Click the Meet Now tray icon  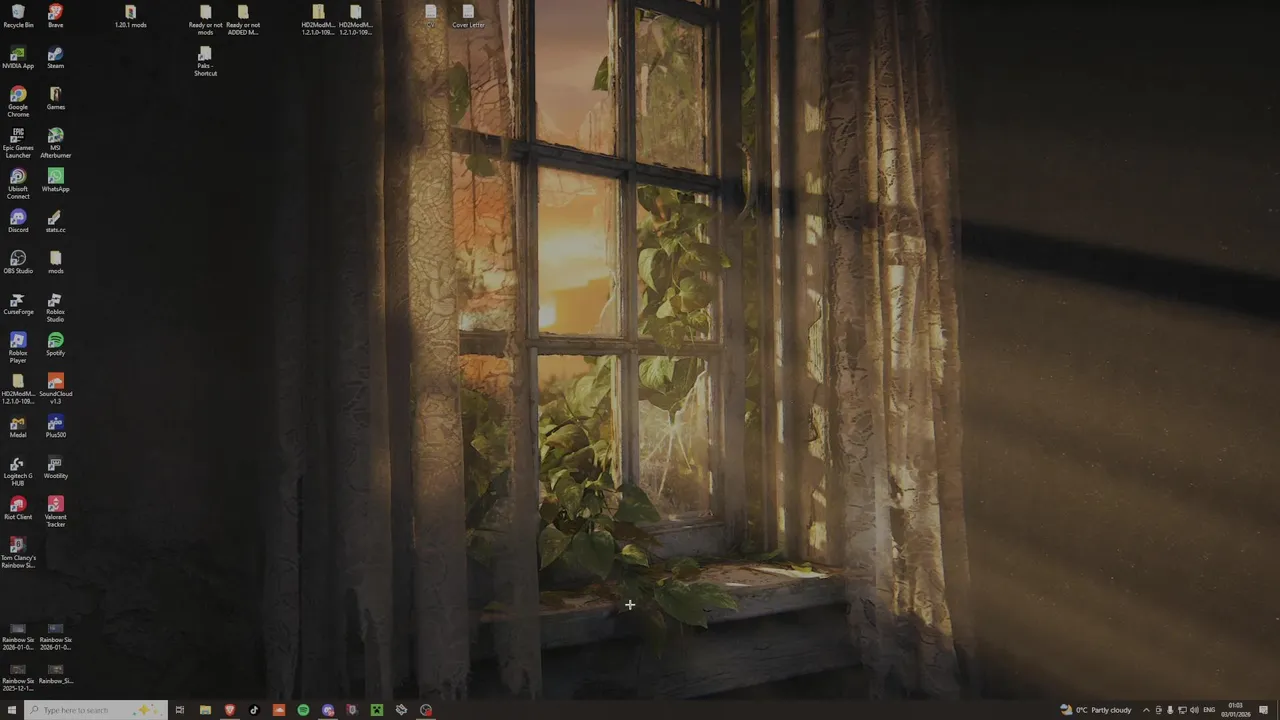[x=1158, y=710]
